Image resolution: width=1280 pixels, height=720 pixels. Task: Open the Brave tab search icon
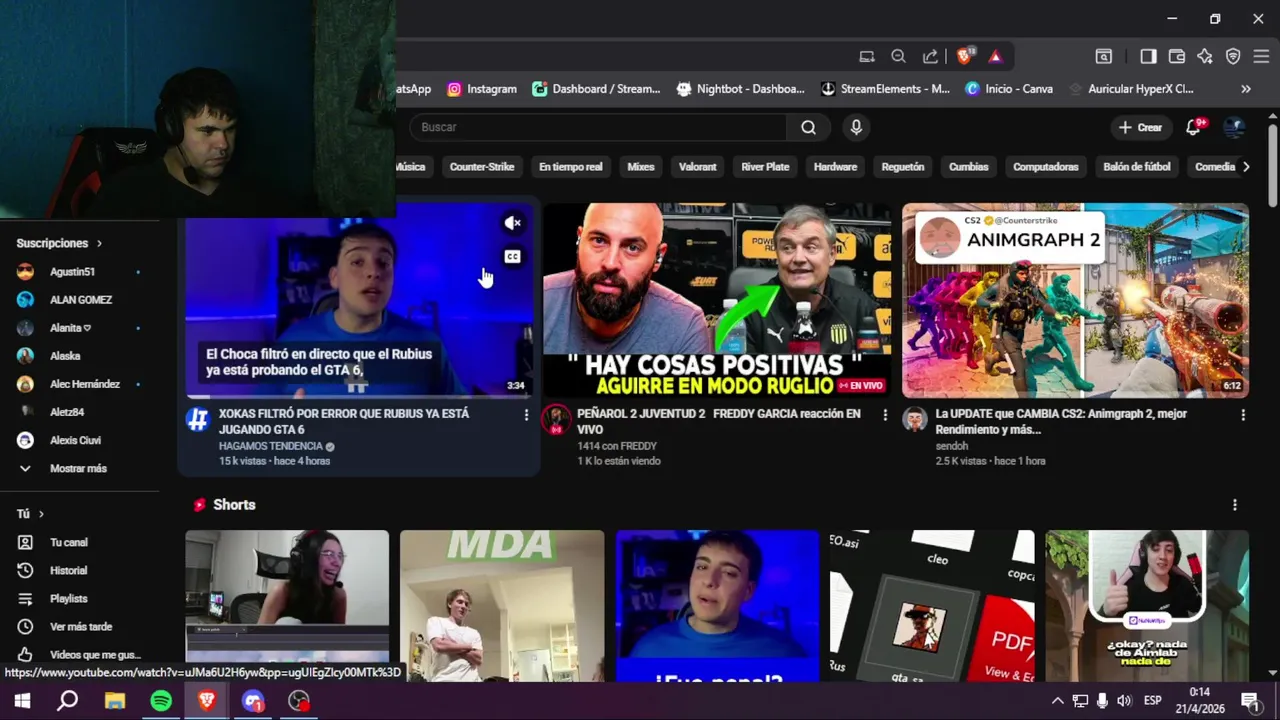pyautogui.click(x=1103, y=57)
